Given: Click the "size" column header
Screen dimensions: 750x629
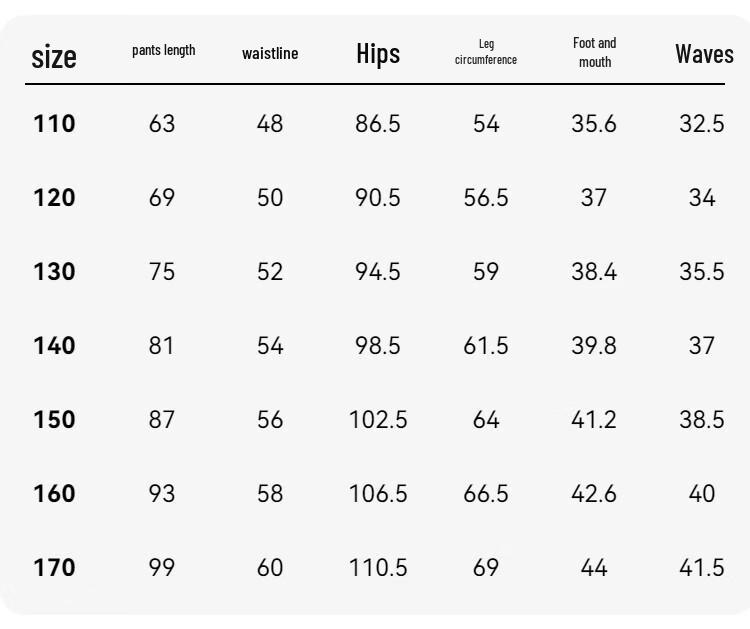Looking at the screenshot, I should [54, 56].
